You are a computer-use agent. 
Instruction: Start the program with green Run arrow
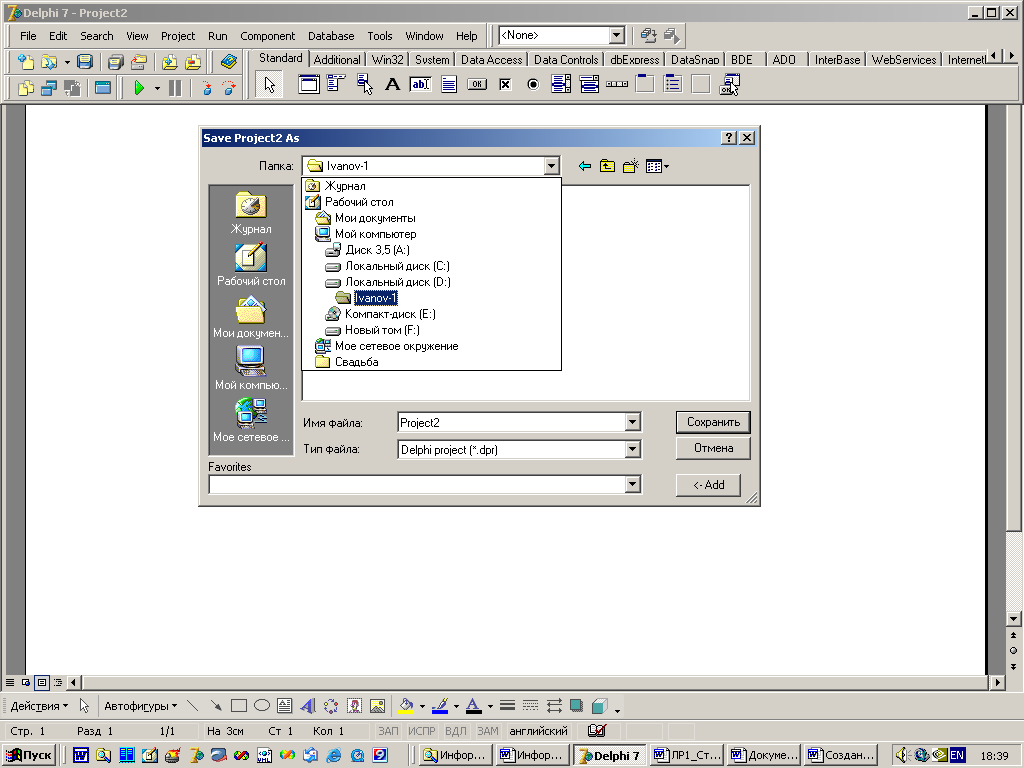(138, 88)
